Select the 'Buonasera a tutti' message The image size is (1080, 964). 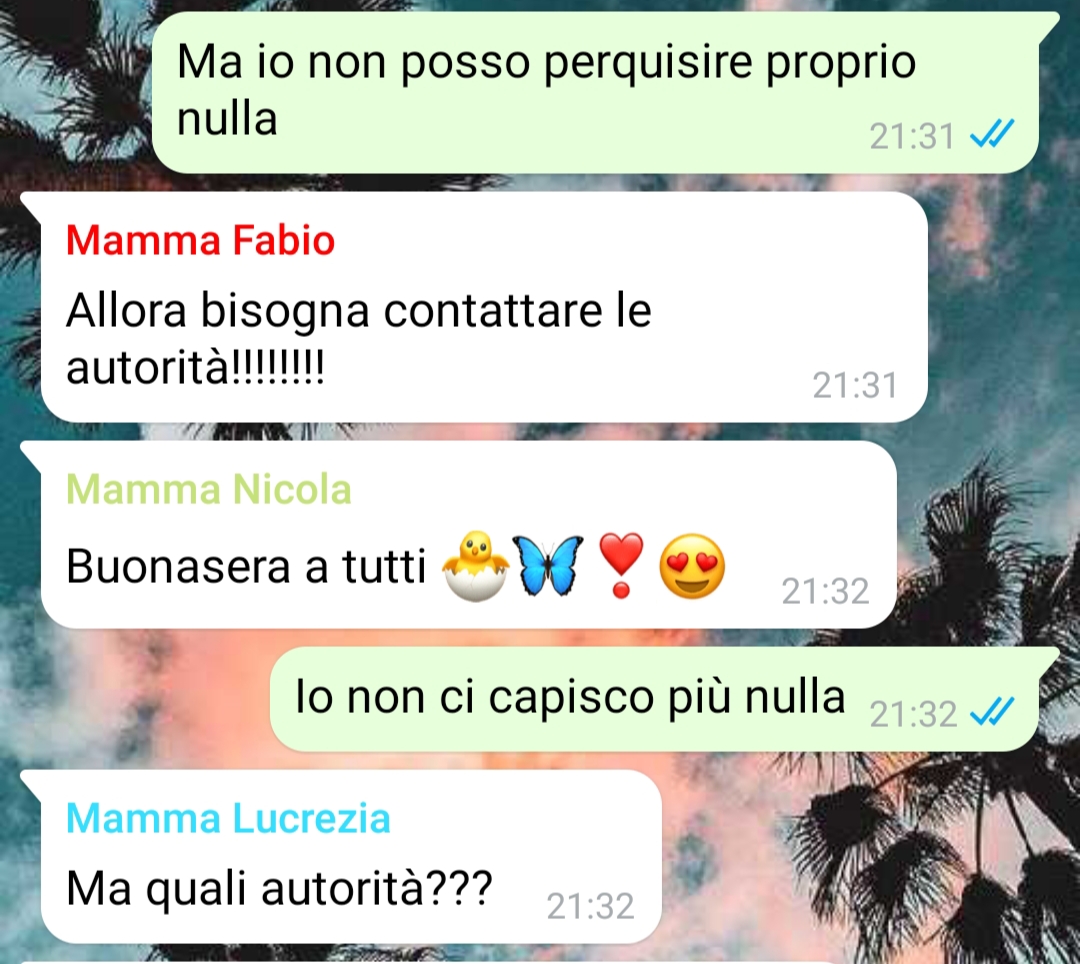coord(469,535)
